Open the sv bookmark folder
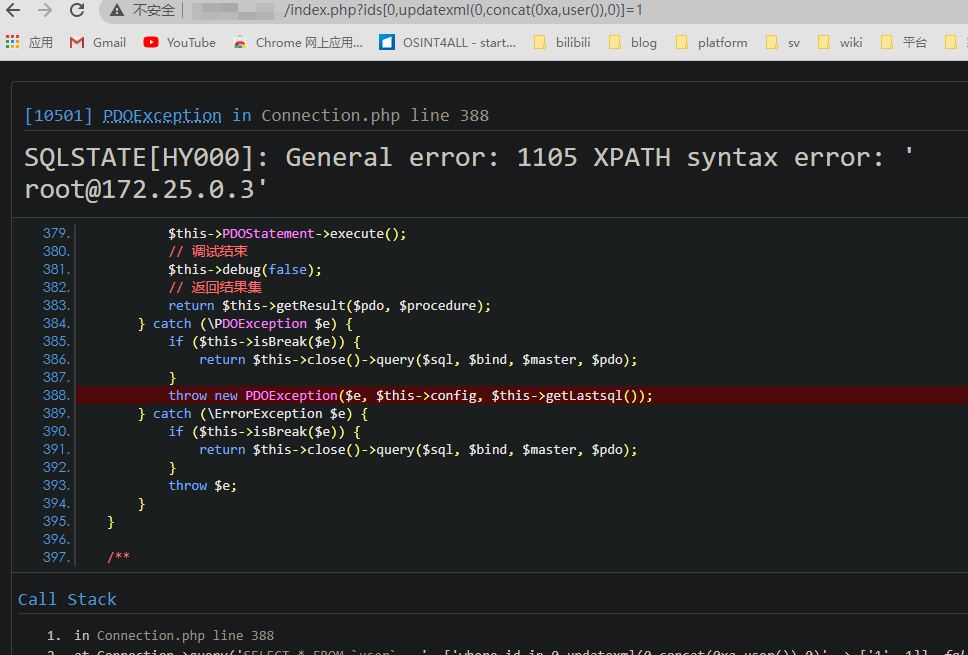 click(x=783, y=42)
